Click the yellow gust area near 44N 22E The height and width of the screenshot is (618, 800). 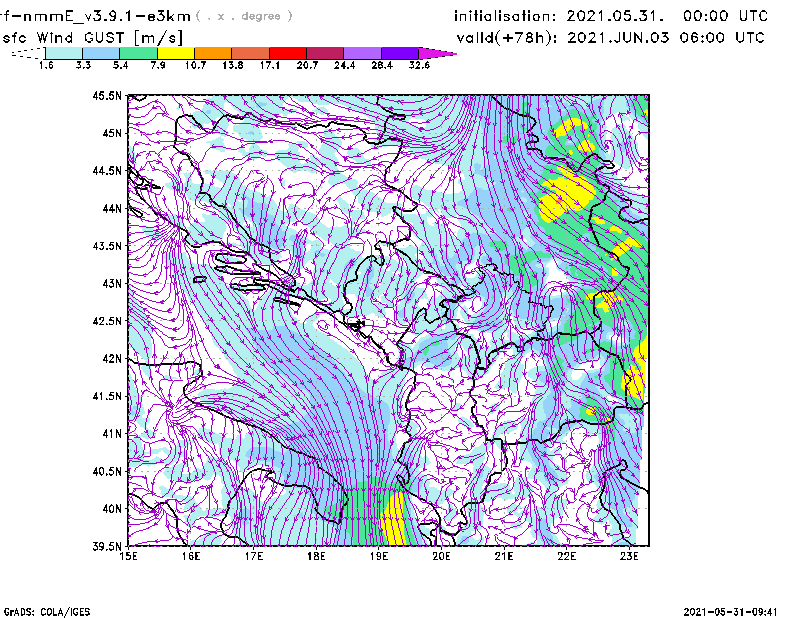tap(566, 195)
